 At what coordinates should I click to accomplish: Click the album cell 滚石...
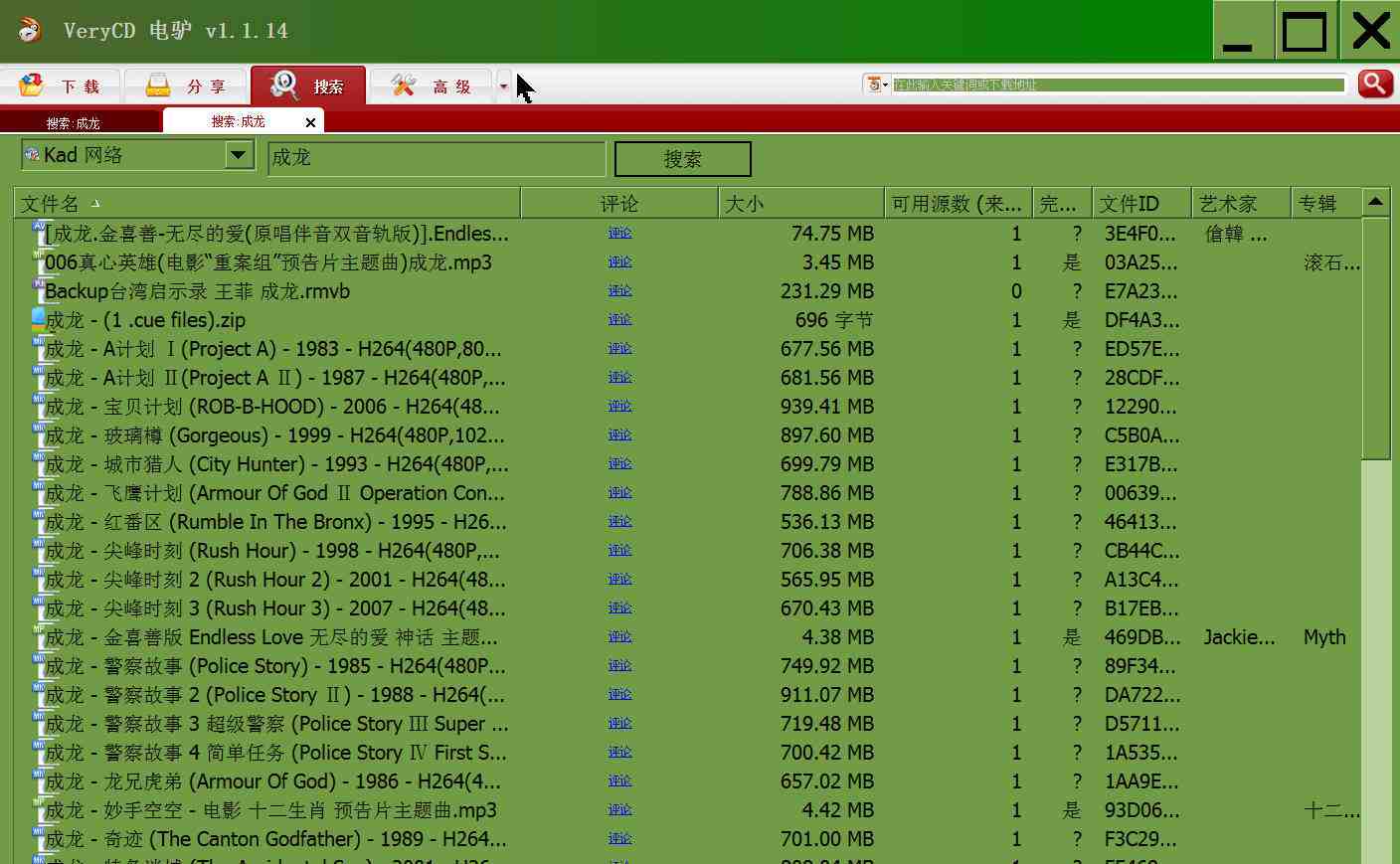(1332, 262)
